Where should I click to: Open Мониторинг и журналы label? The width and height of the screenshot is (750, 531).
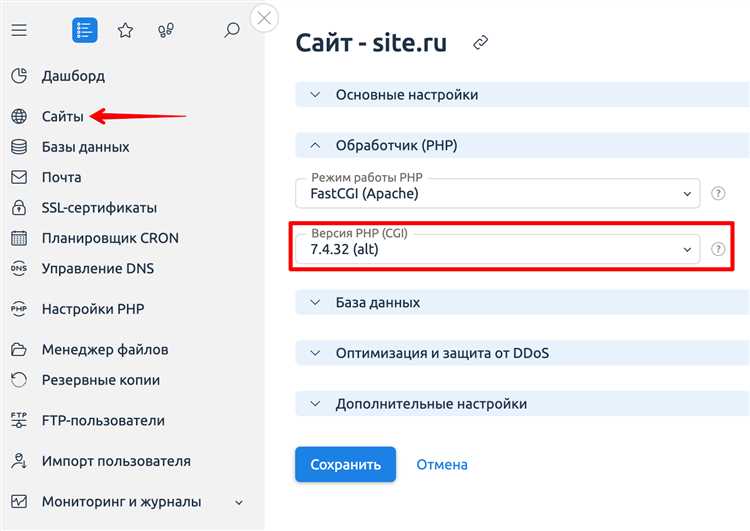pyautogui.click(x=121, y=502)
